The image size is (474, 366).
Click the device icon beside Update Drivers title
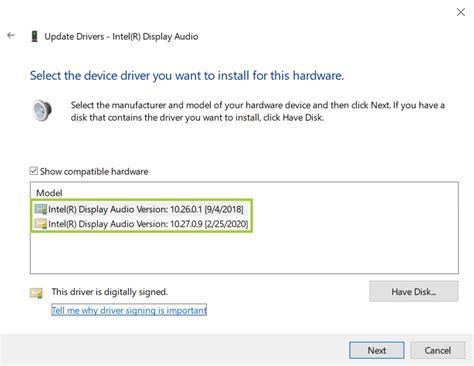(34, 36)
